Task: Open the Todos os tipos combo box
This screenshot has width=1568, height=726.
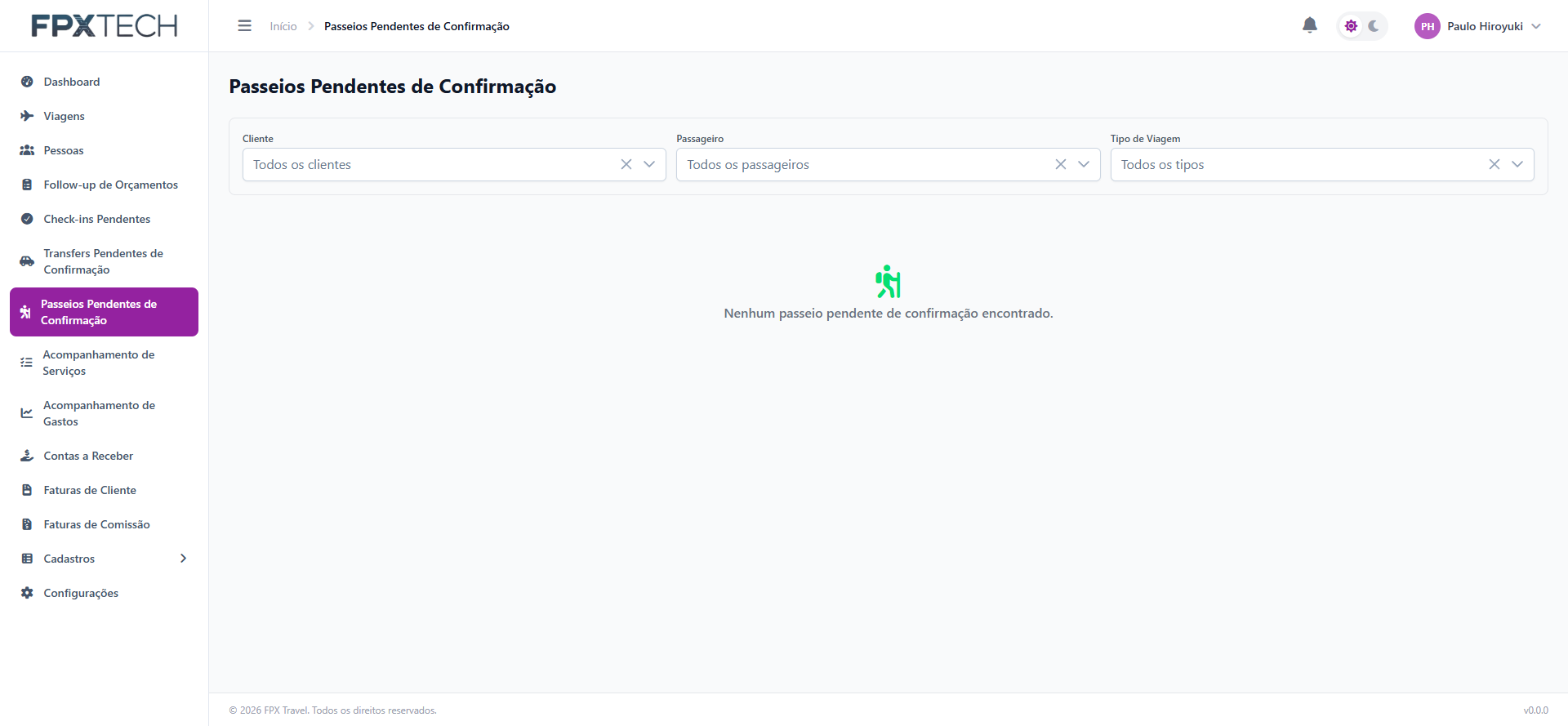Action: (1322, 164)
